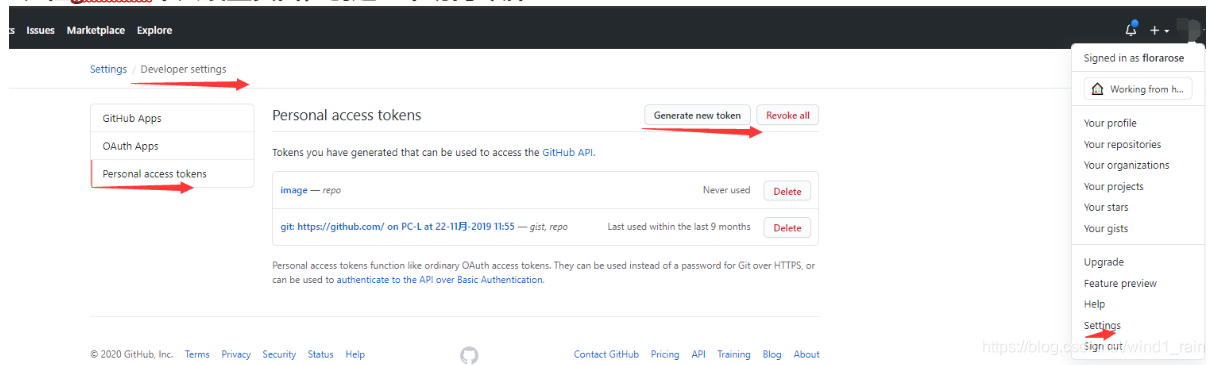The height and width of the screenshot is (365, 1214).
Task: Open Pricing footer link
Action: (665, 354)
